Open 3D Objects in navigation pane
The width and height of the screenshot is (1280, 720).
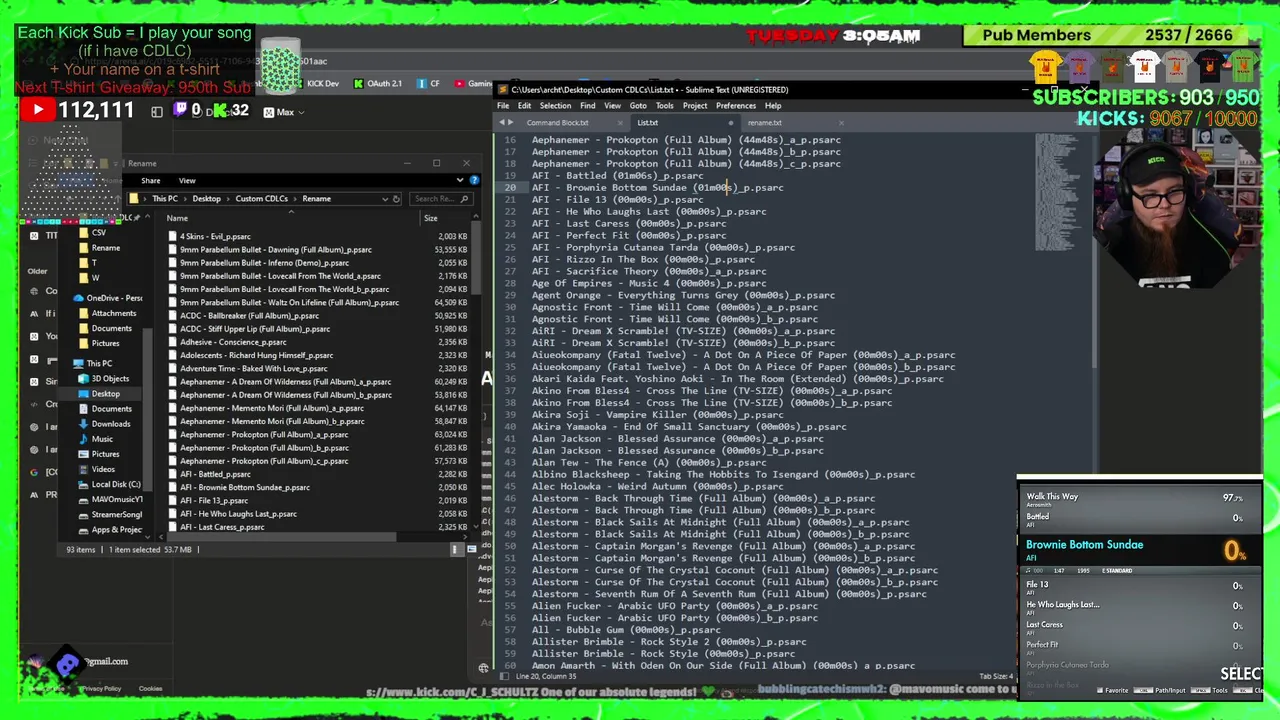click(x=110, y=378)
